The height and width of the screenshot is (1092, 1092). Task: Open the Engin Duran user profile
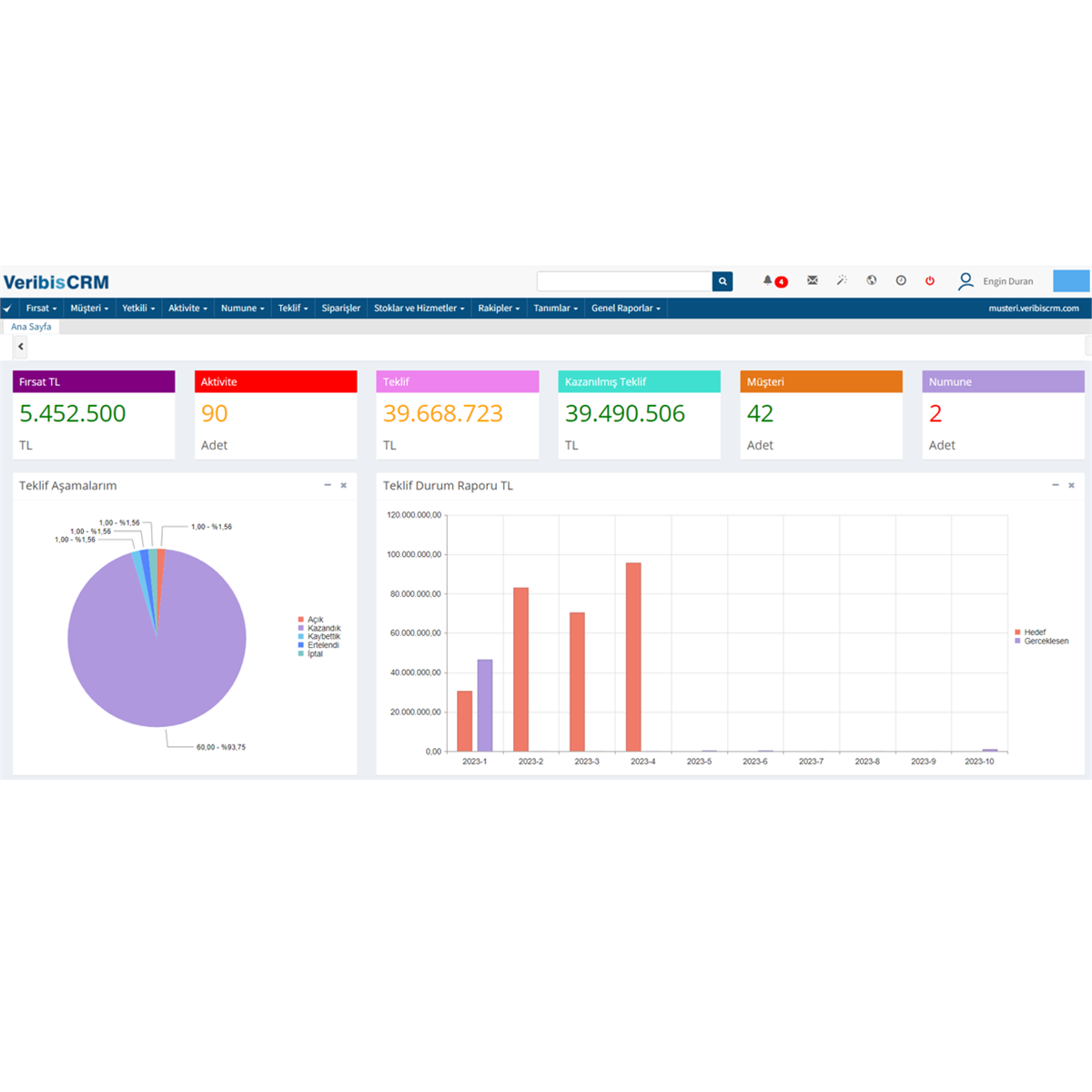pyautogui.click(x=996, y=281)
